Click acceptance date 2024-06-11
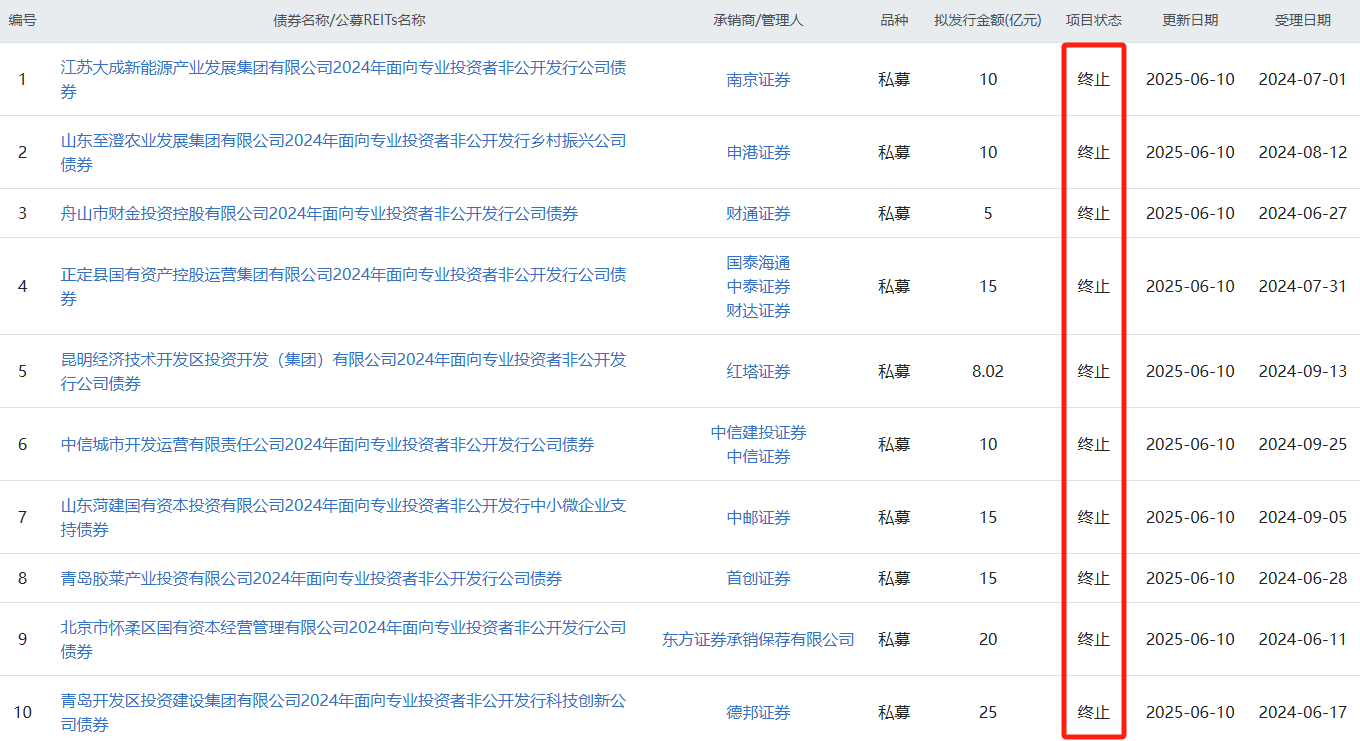 1303,639
